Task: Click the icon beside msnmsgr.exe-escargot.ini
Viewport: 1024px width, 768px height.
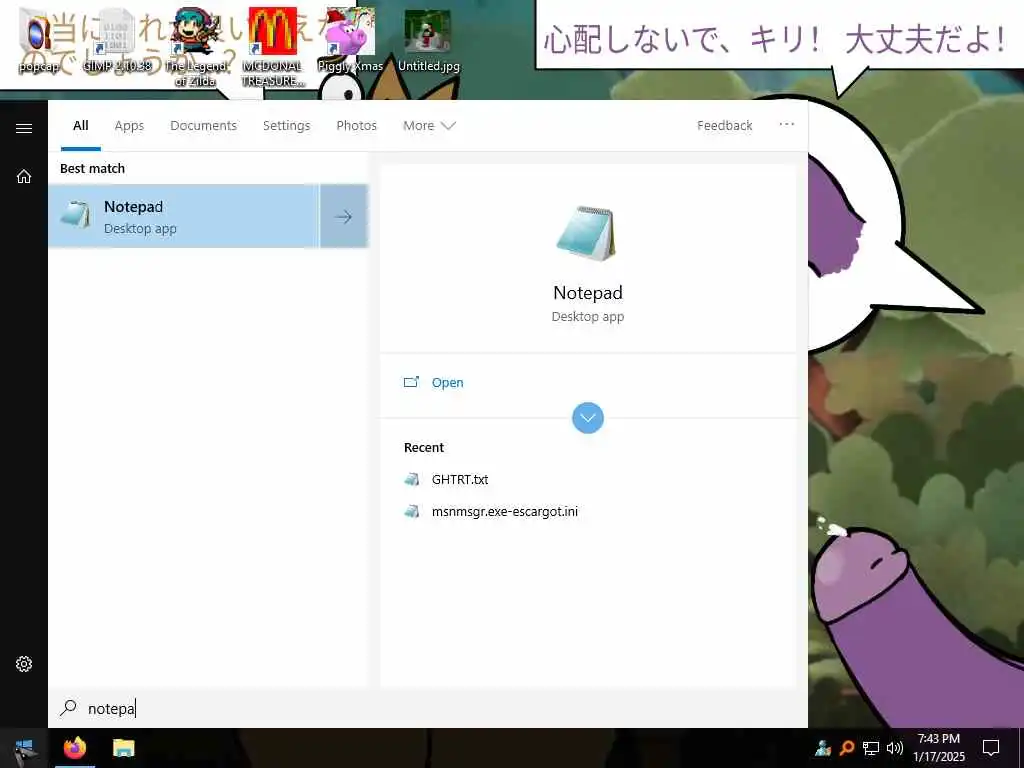Action: click(x=411, y=511)
